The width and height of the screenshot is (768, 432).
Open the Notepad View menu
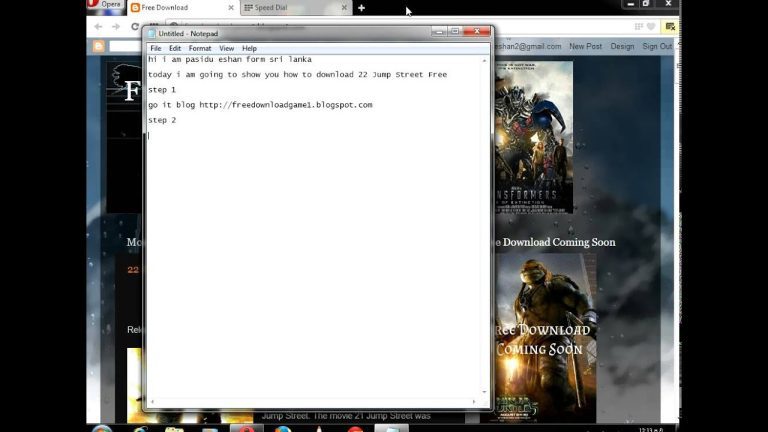pyautogui.click(x=226, y=48)
